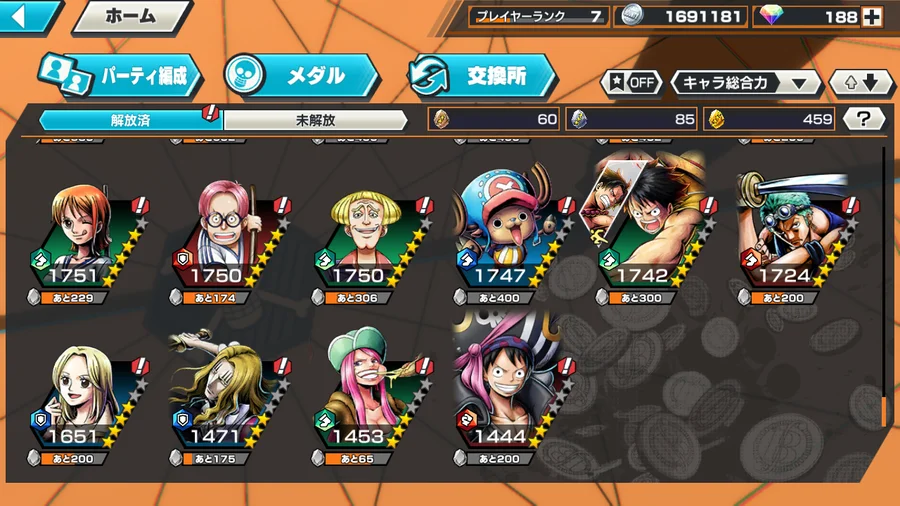900x506 pixels.
Task: Tap the rainbow diamond gem icon
Action: pyautogui.click(x=771, y=16)
